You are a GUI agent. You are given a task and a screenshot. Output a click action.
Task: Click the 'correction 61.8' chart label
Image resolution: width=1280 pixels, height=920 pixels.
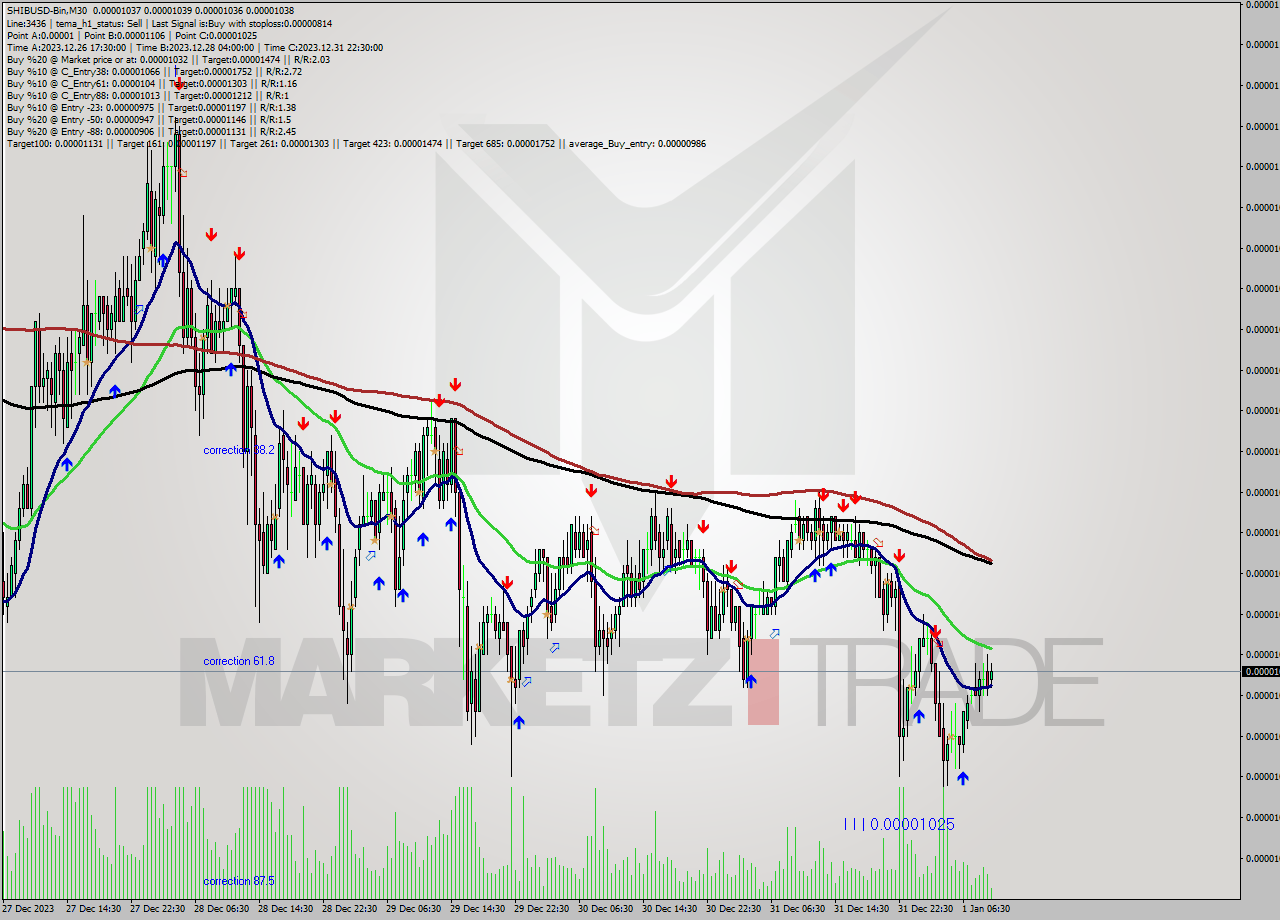tap(239, 661)
